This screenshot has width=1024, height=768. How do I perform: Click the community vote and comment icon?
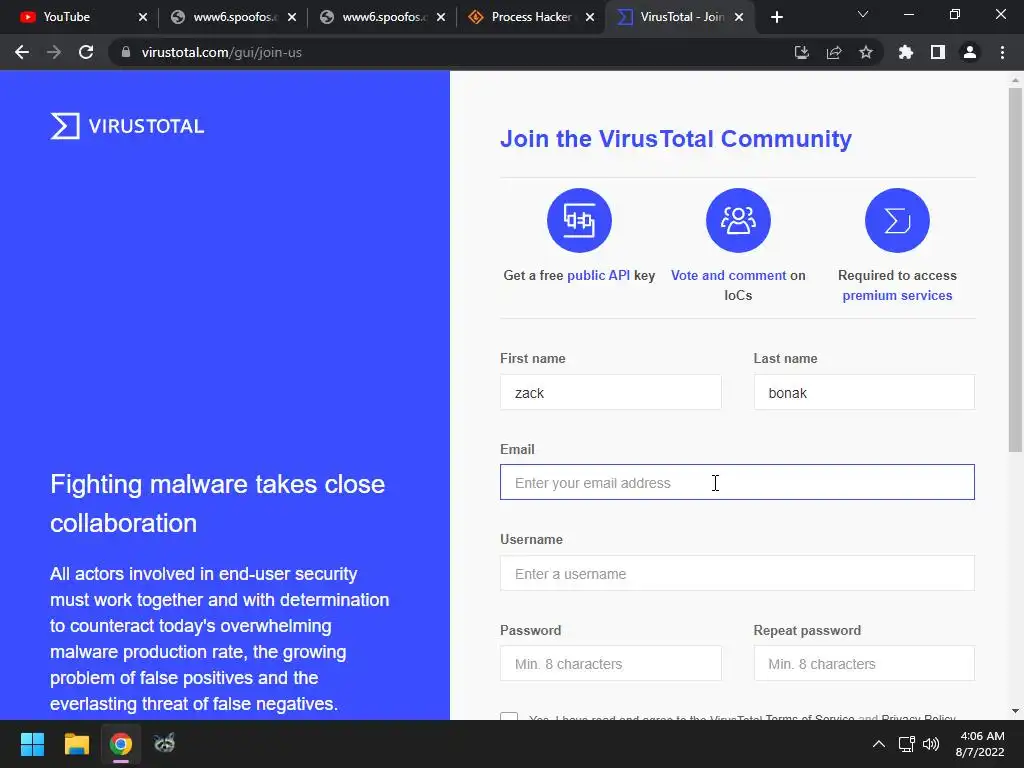tap(738, 220)
